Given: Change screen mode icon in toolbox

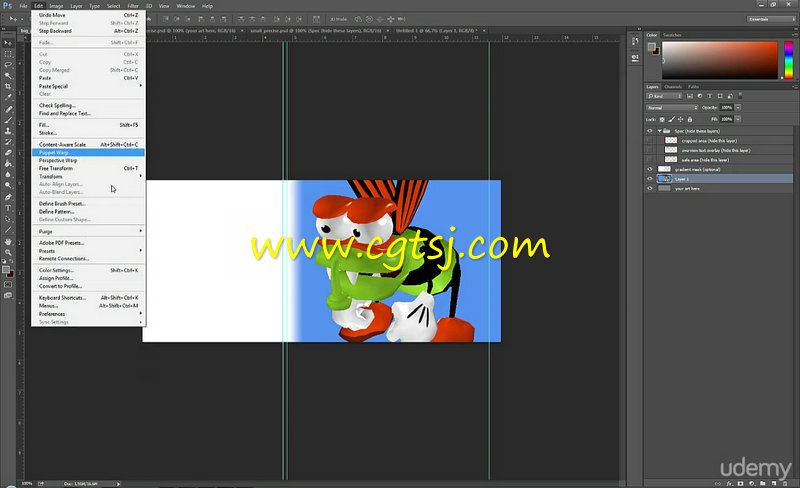Looking at the screenshot, I should tap(8, 296).
